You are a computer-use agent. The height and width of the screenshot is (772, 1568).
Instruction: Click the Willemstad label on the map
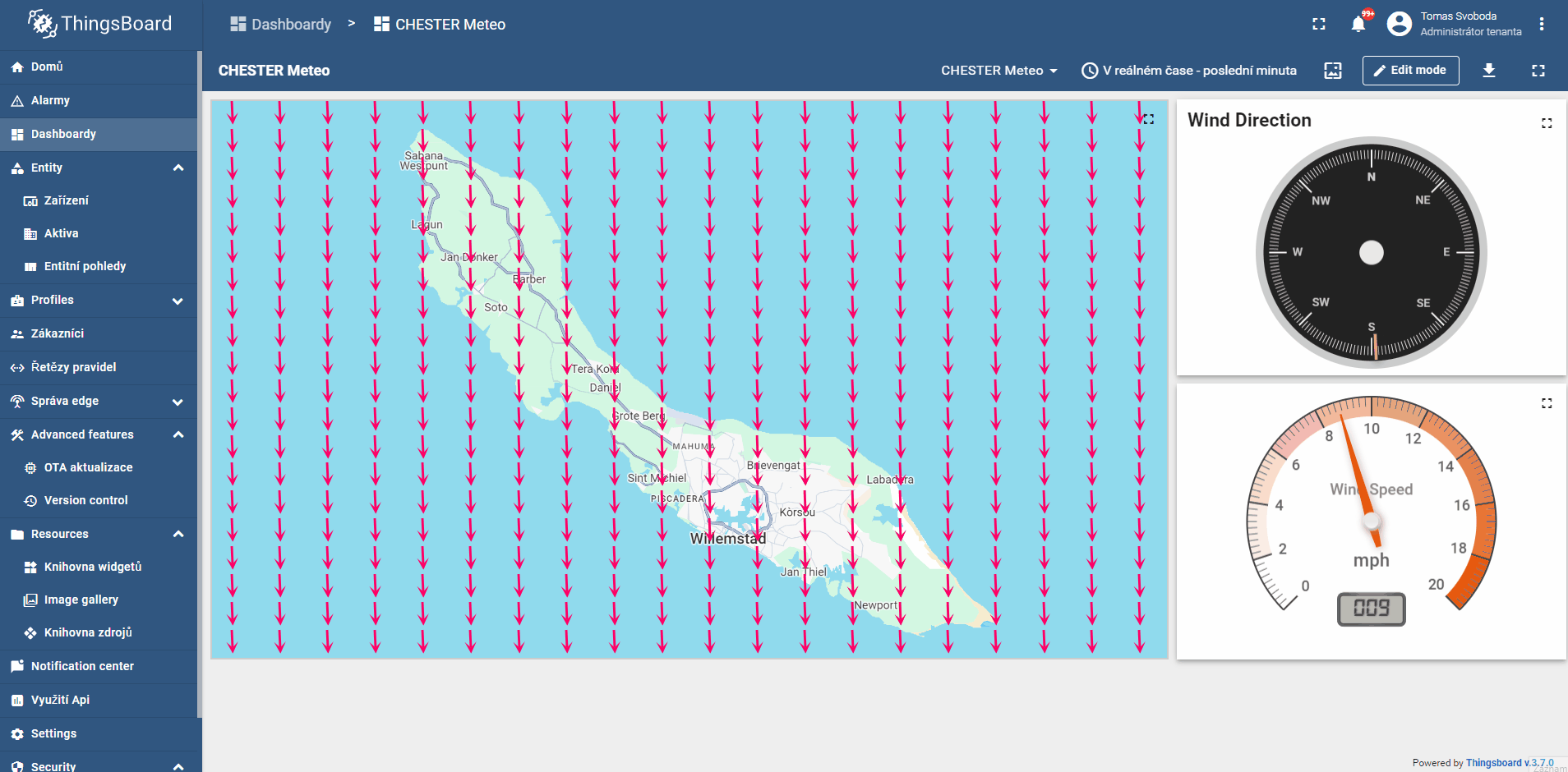click(x=728, y=539)
